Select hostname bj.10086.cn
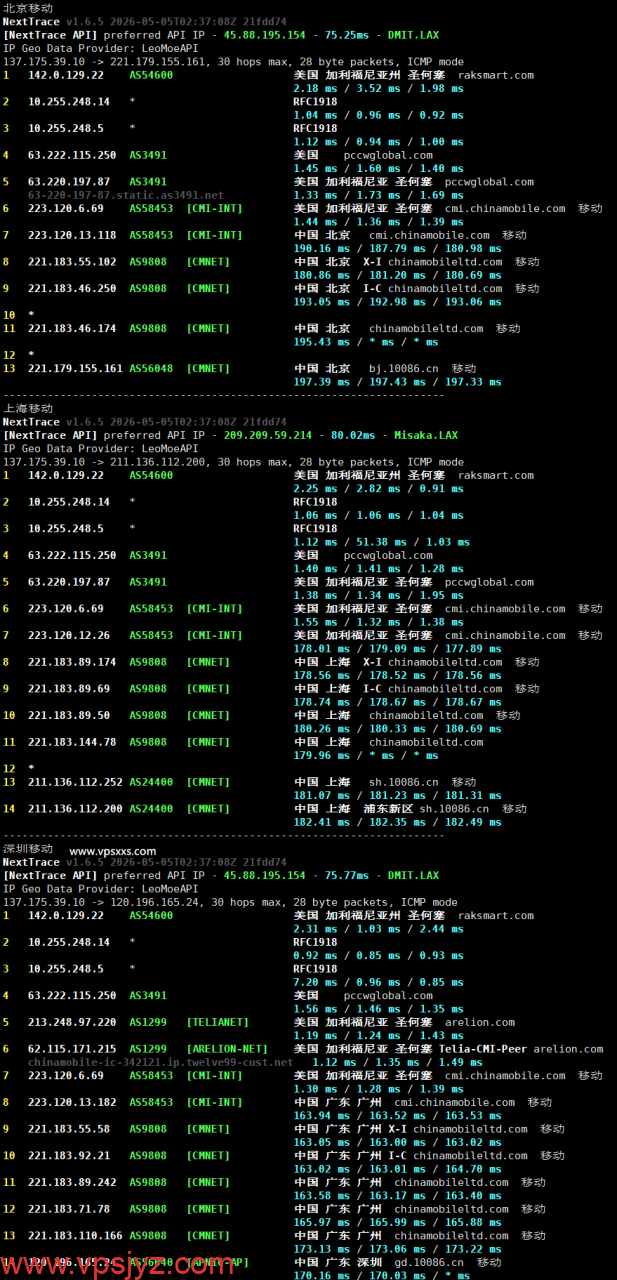Screen dimensions: 617x1280 point(404,368)
